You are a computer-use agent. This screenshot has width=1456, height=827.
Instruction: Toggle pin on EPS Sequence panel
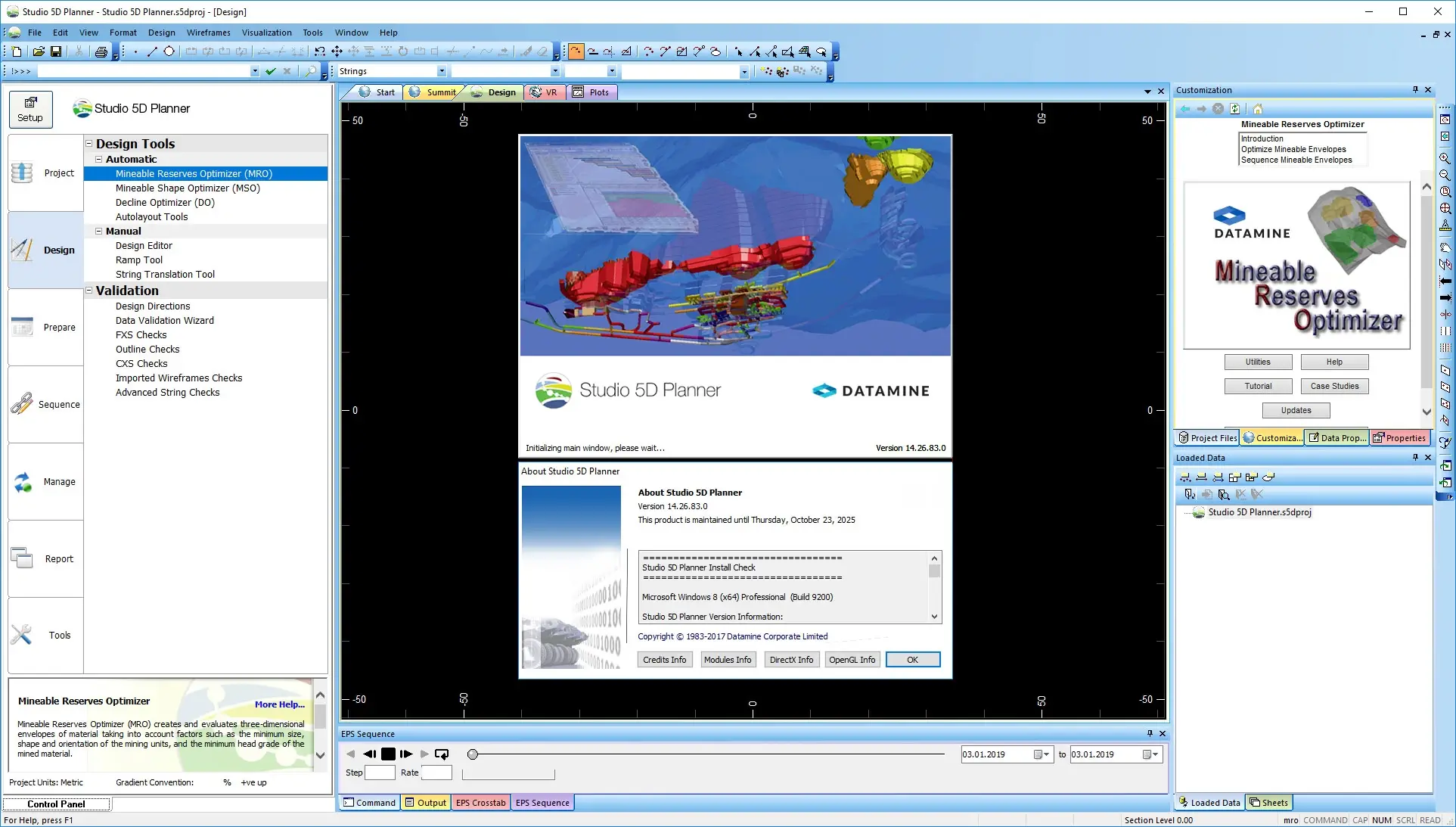click(x=1150, y=734)
